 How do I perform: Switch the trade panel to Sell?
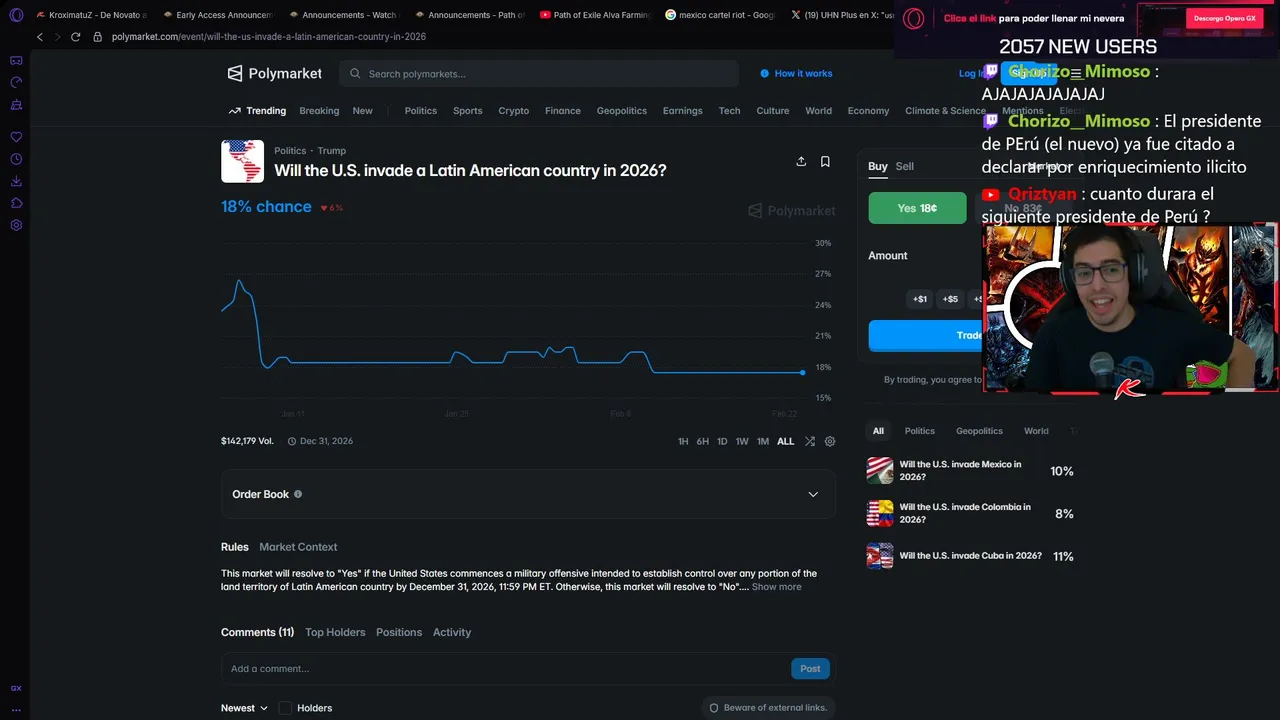[905, 166]
